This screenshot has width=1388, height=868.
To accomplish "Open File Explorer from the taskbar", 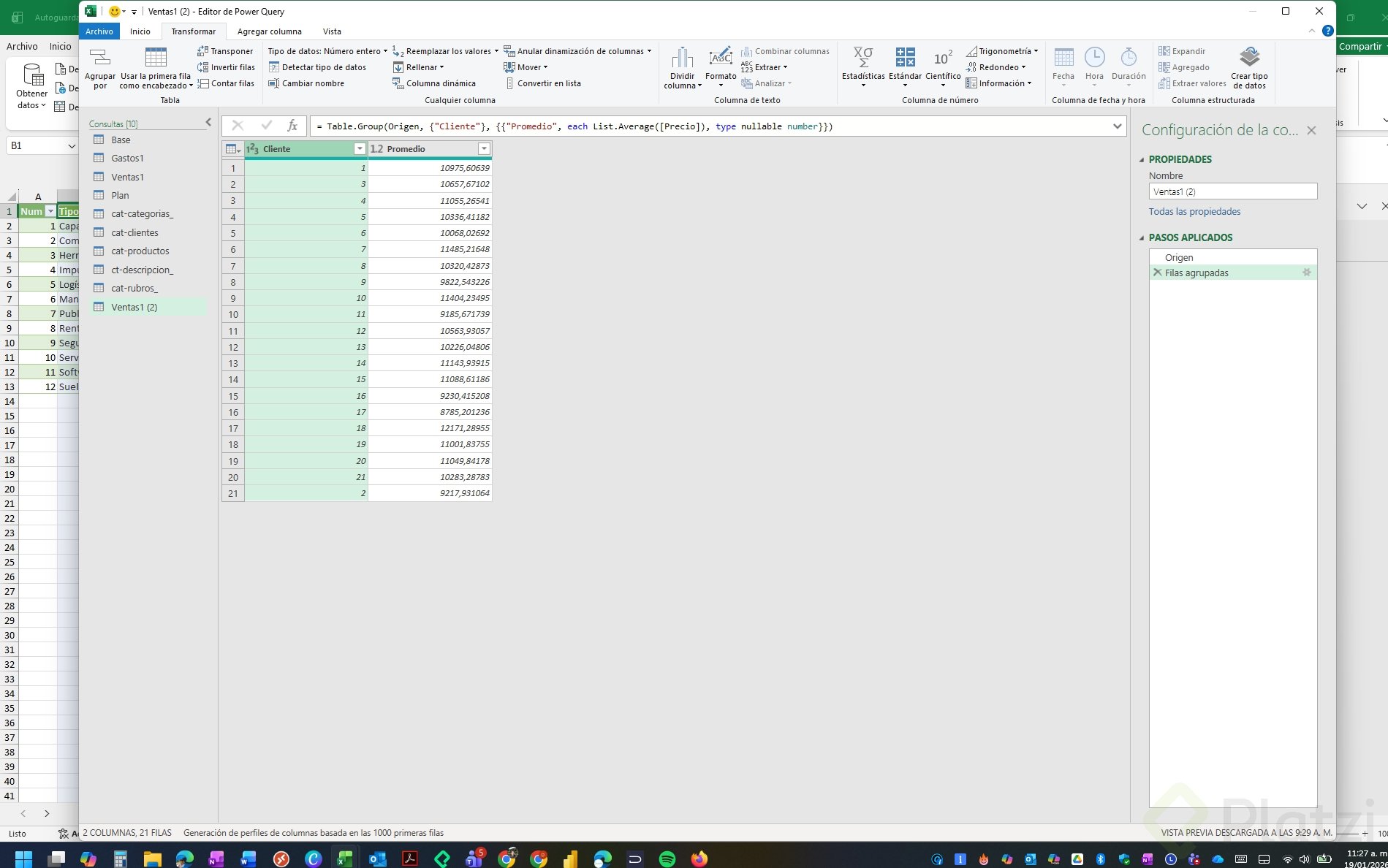I will point(152,859).
